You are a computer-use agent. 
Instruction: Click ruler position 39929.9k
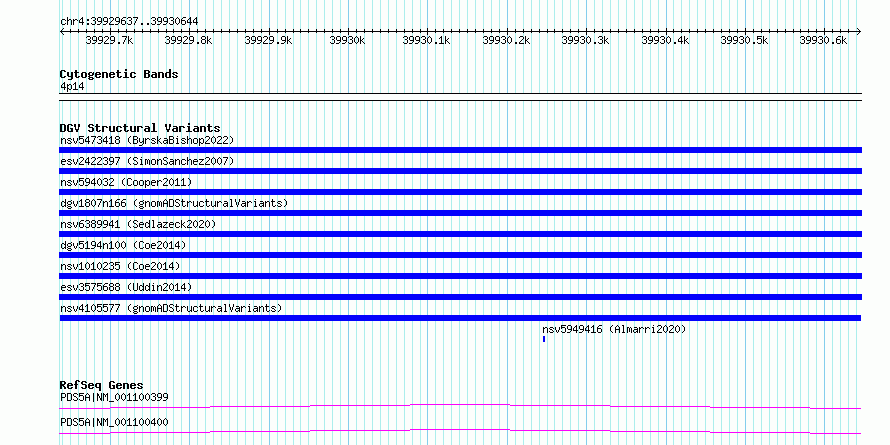coord(268,40)
